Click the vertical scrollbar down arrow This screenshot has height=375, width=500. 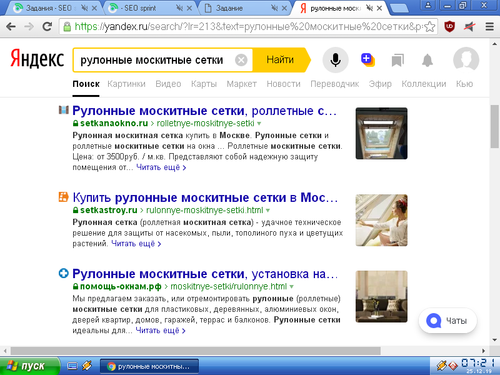(x=495, y=340)
